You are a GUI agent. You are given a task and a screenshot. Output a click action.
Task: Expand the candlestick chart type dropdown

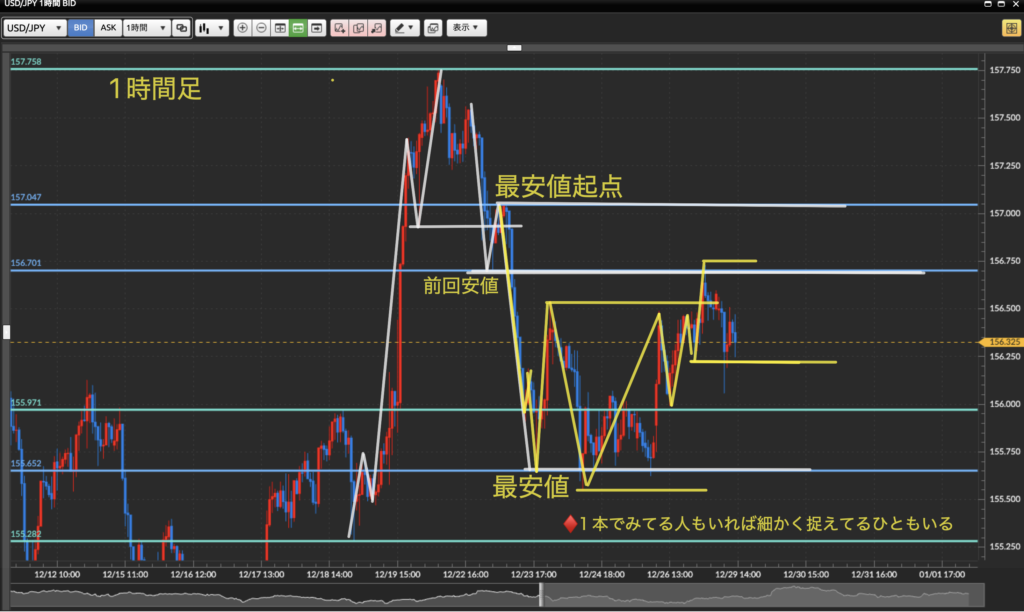[212, 28]
